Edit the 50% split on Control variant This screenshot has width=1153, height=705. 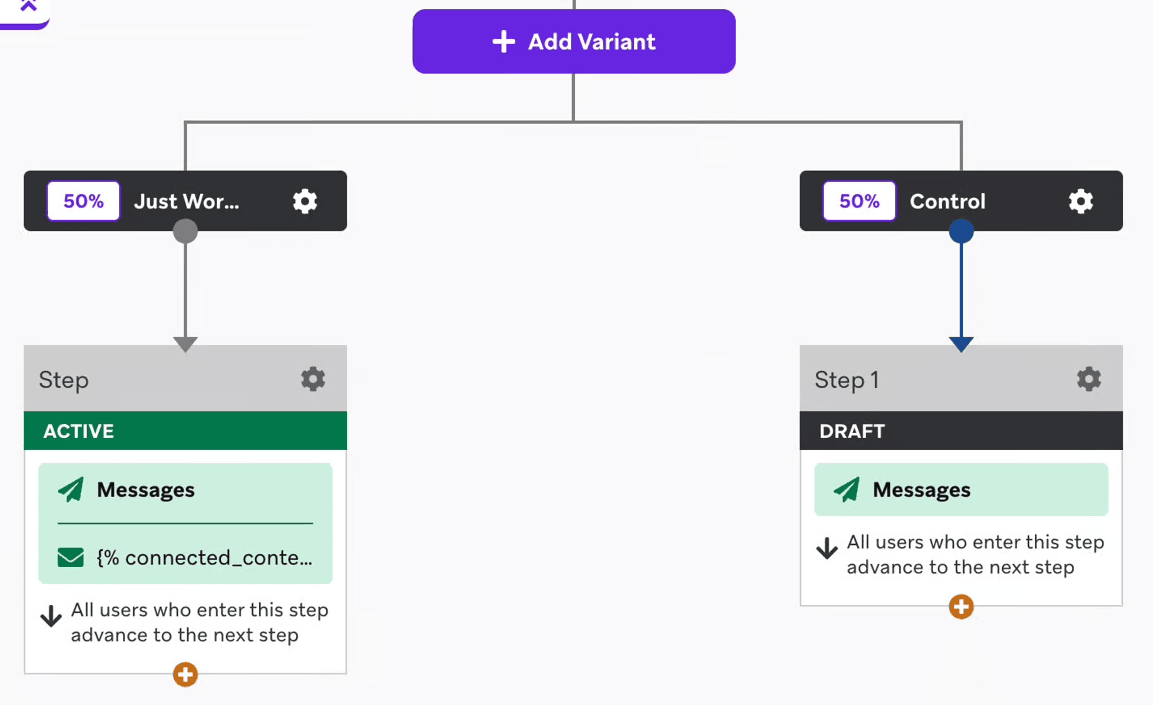pyautogui.click(x=859, y=201)
